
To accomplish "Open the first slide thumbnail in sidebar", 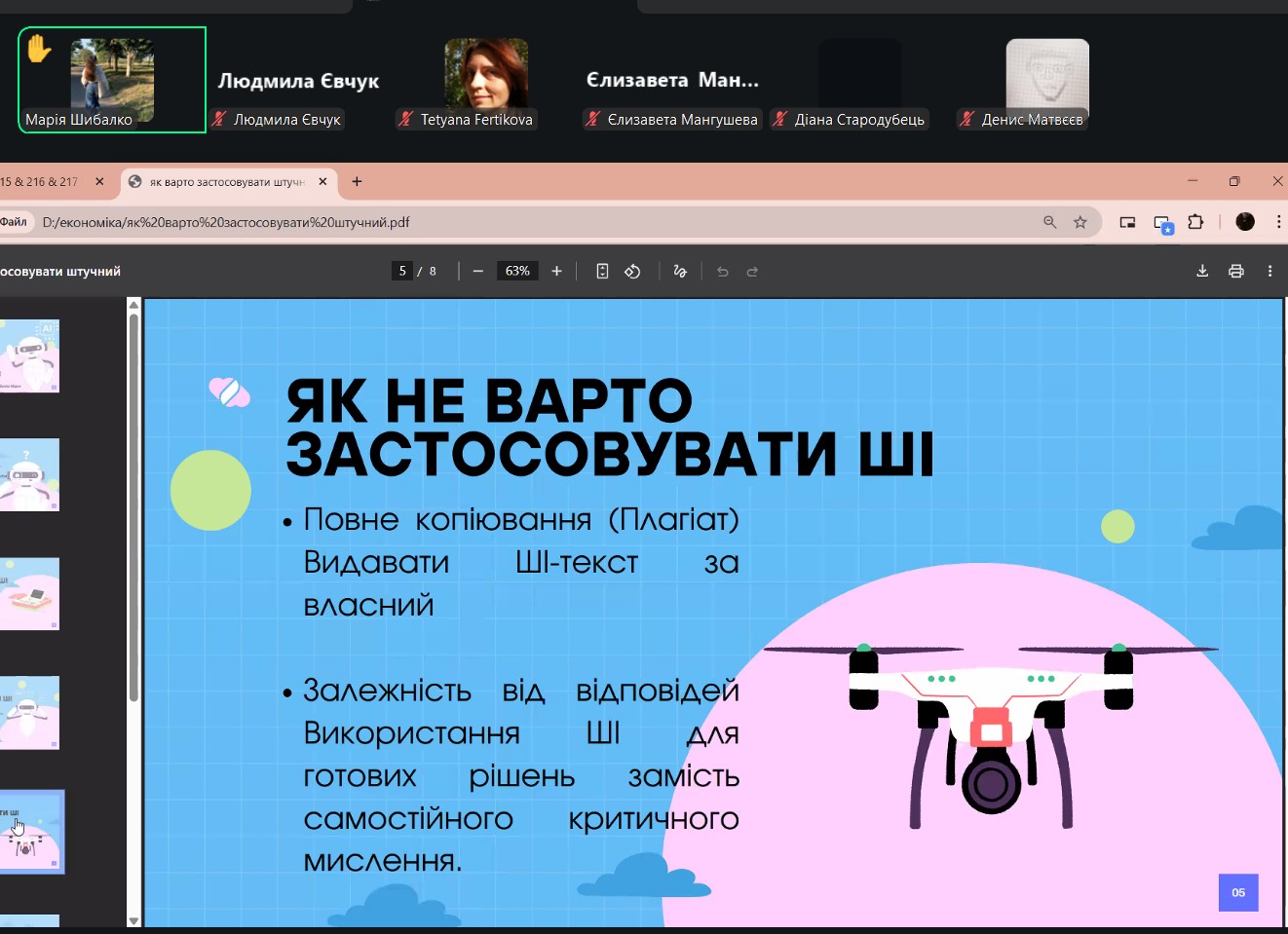I will [x=29, y=356].
